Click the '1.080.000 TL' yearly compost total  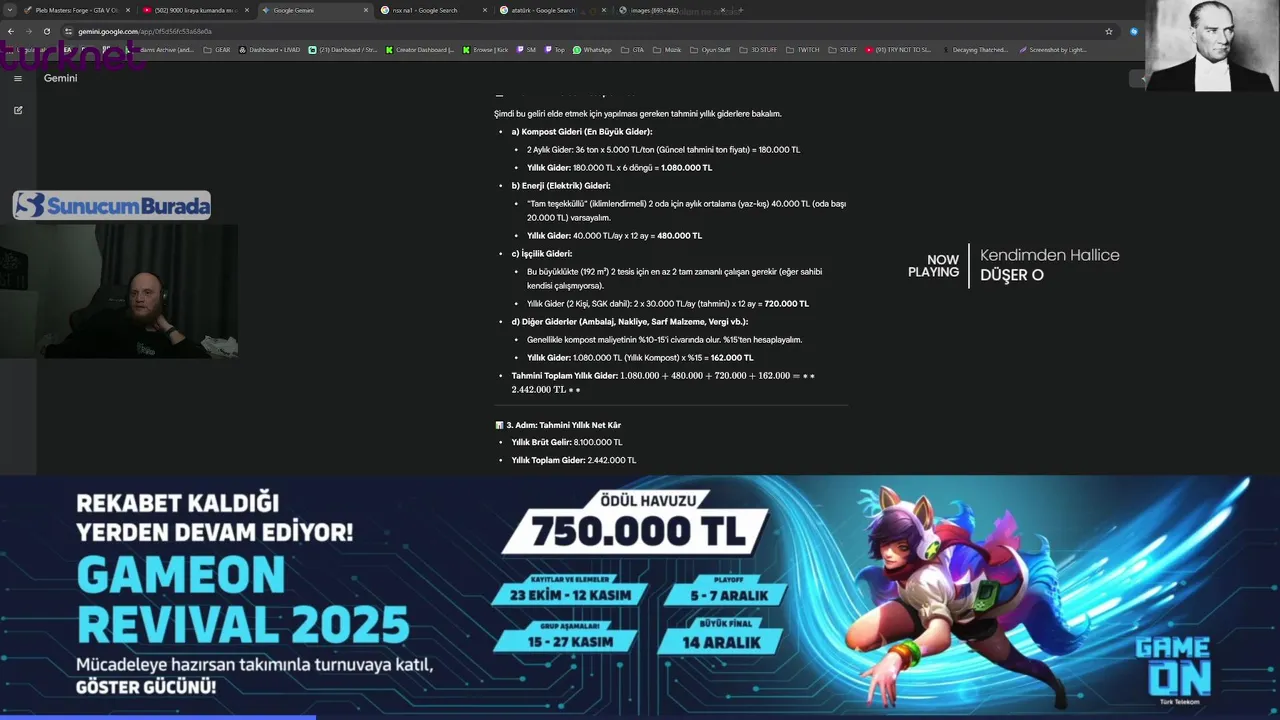[686, 168]
